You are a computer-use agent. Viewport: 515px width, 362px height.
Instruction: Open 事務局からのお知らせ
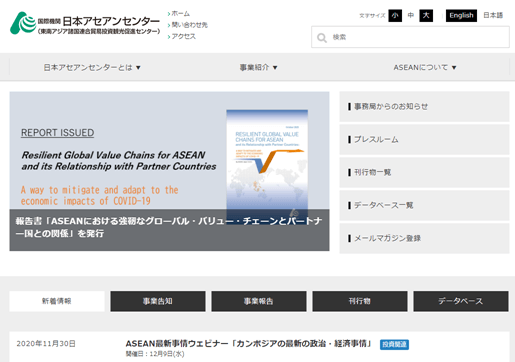point(424,106)
